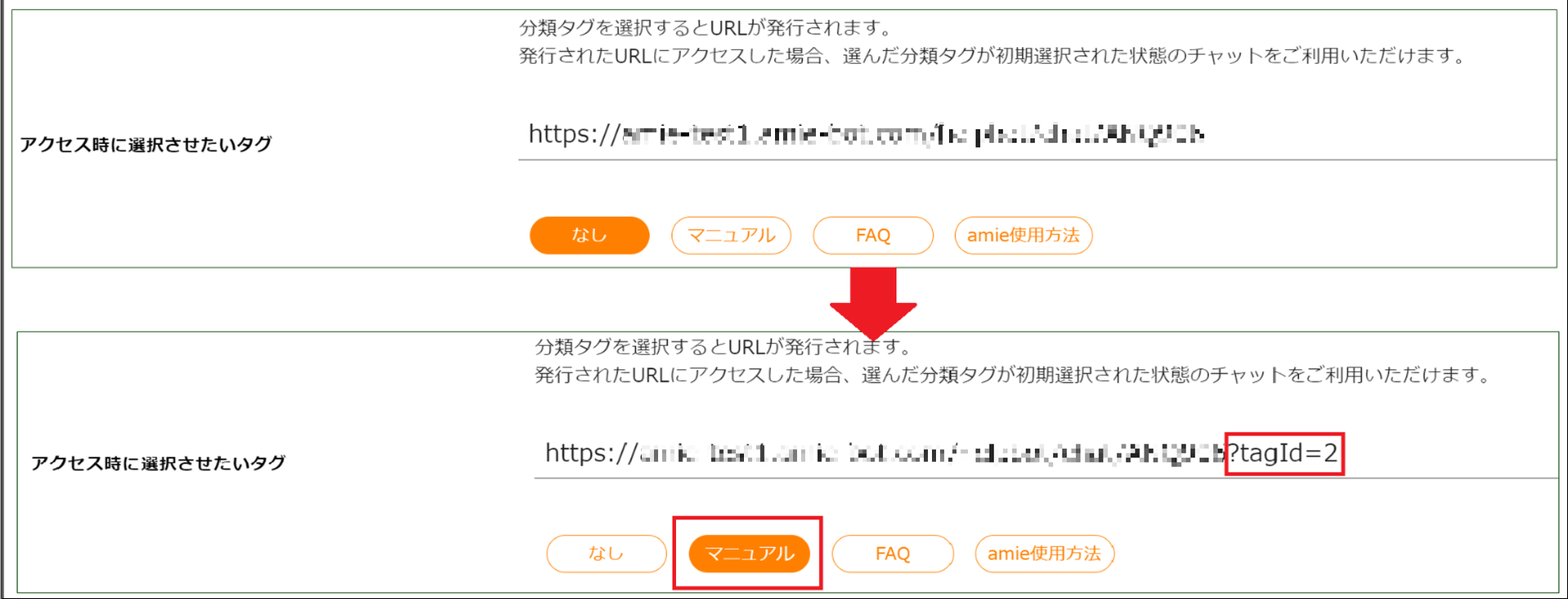Click https:// prefix of the URL with tagId=2
The width and height of the screenshot is (1568, 599).
point(591,453)
